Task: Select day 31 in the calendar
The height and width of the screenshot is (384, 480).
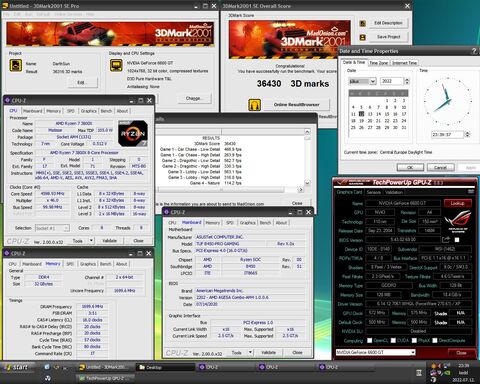Action: pyautogui.click(x=403, y=128)
